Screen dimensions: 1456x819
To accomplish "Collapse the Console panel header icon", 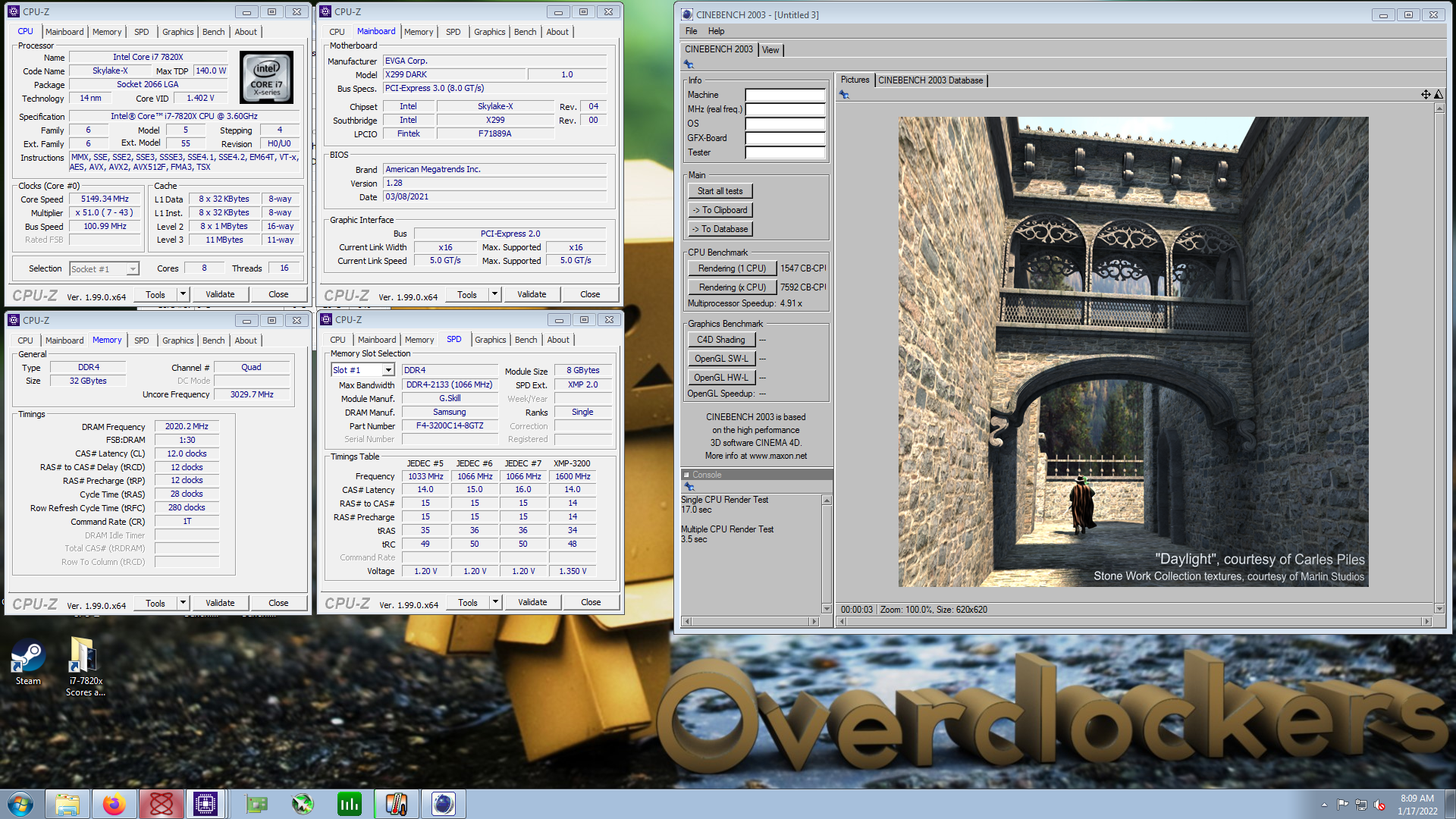I will coord(686,475).
